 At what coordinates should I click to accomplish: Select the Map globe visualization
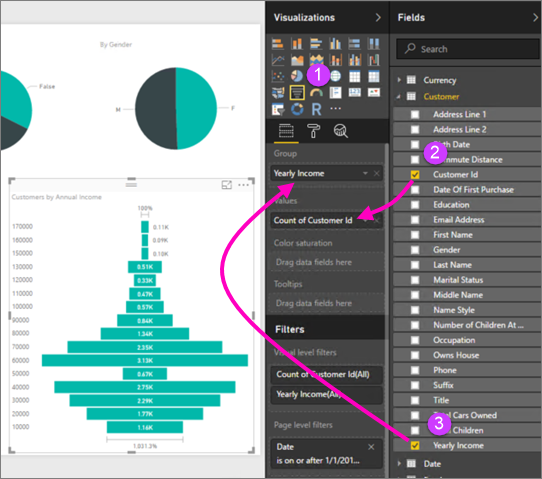(335, 76)
